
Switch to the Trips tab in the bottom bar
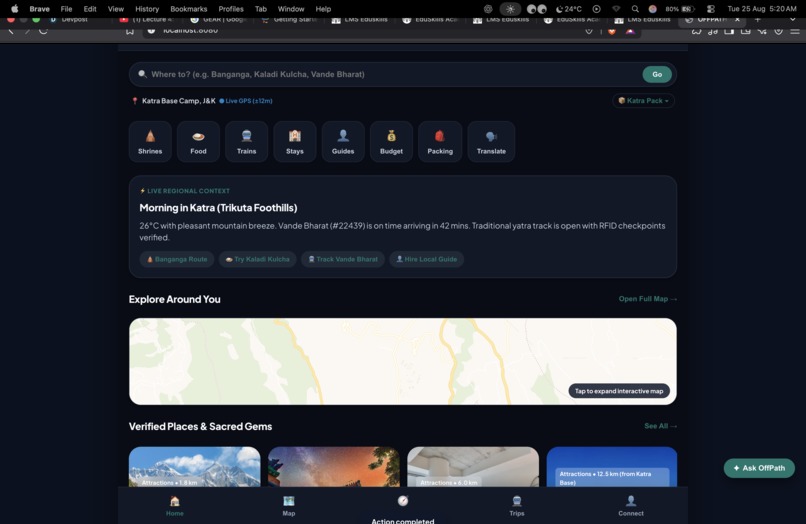[x=517, y=505]
